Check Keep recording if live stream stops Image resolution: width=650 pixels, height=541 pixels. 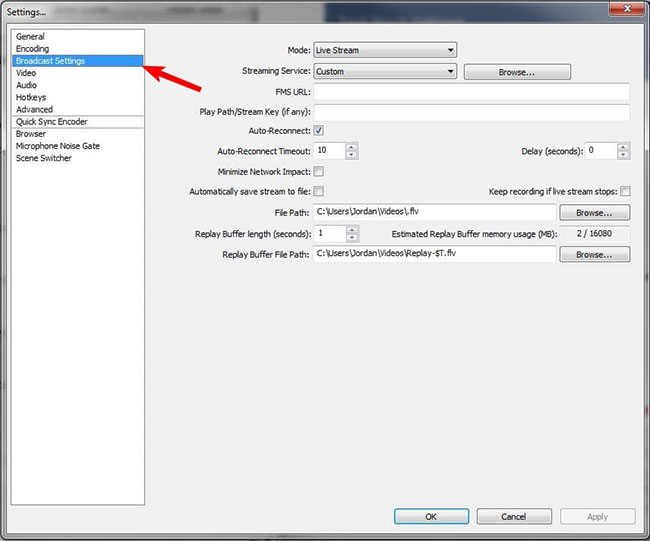(625, 191)
